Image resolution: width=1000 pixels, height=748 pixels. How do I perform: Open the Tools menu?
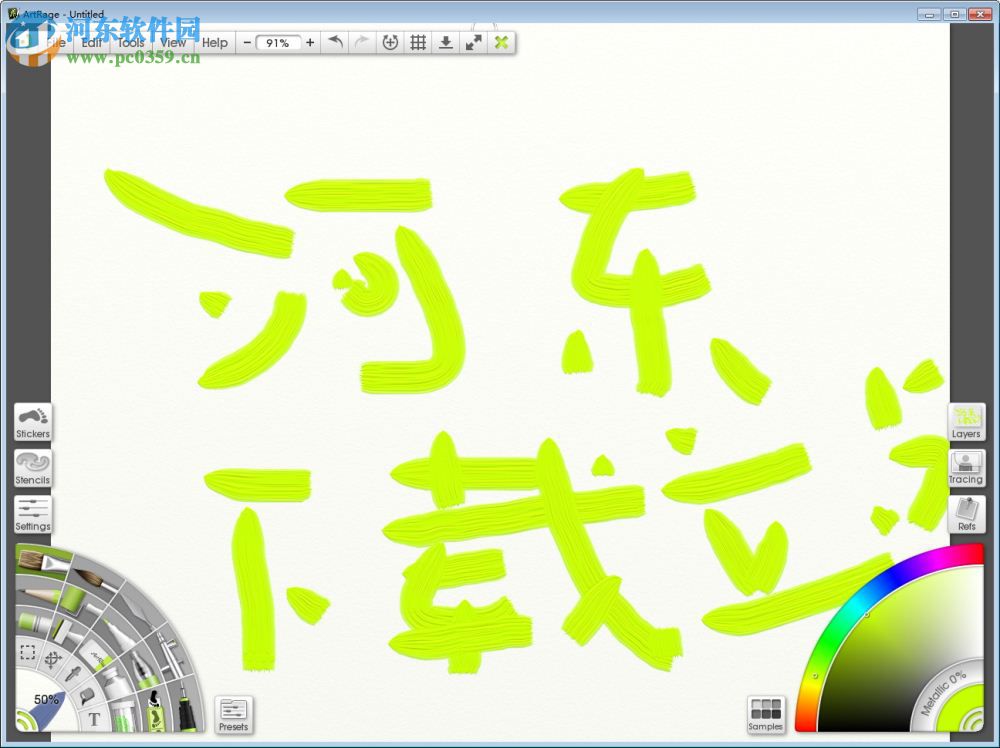click(130, 42)
